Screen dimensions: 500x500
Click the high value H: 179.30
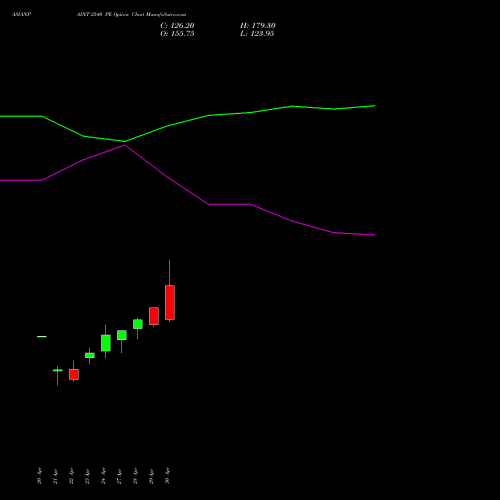pos(258,26)
